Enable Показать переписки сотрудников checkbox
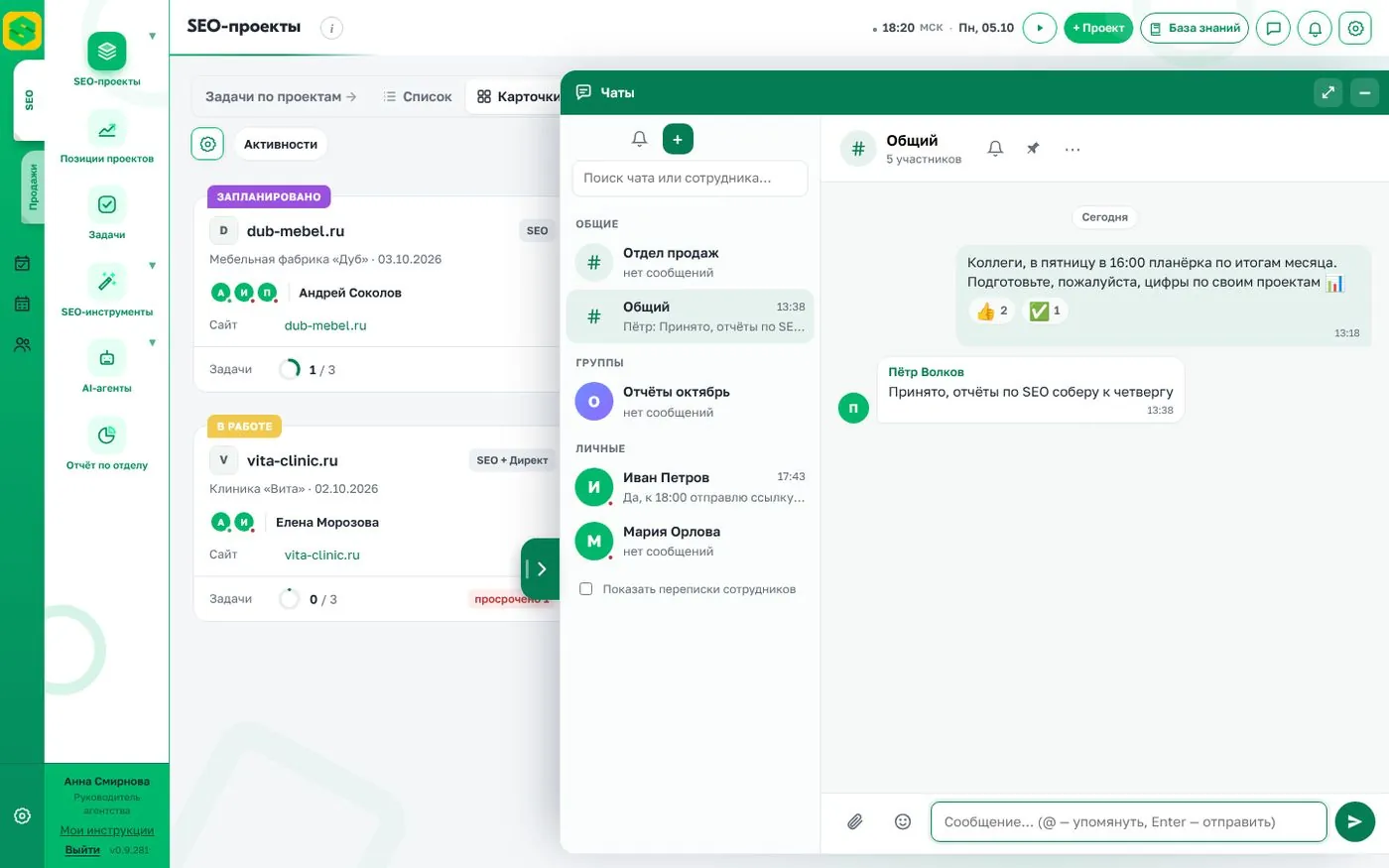Screen dimensions: 1389x868 point(585,589)
